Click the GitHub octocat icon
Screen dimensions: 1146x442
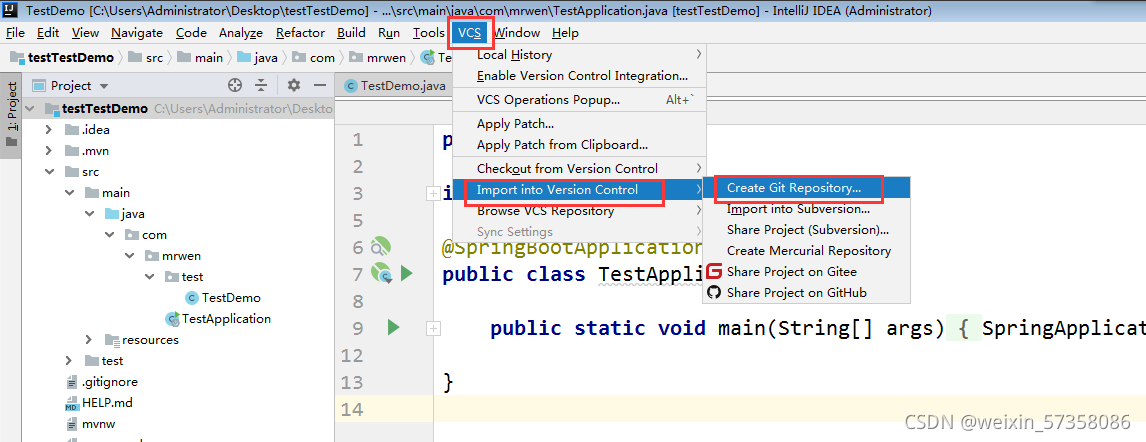tap(714, 292)
